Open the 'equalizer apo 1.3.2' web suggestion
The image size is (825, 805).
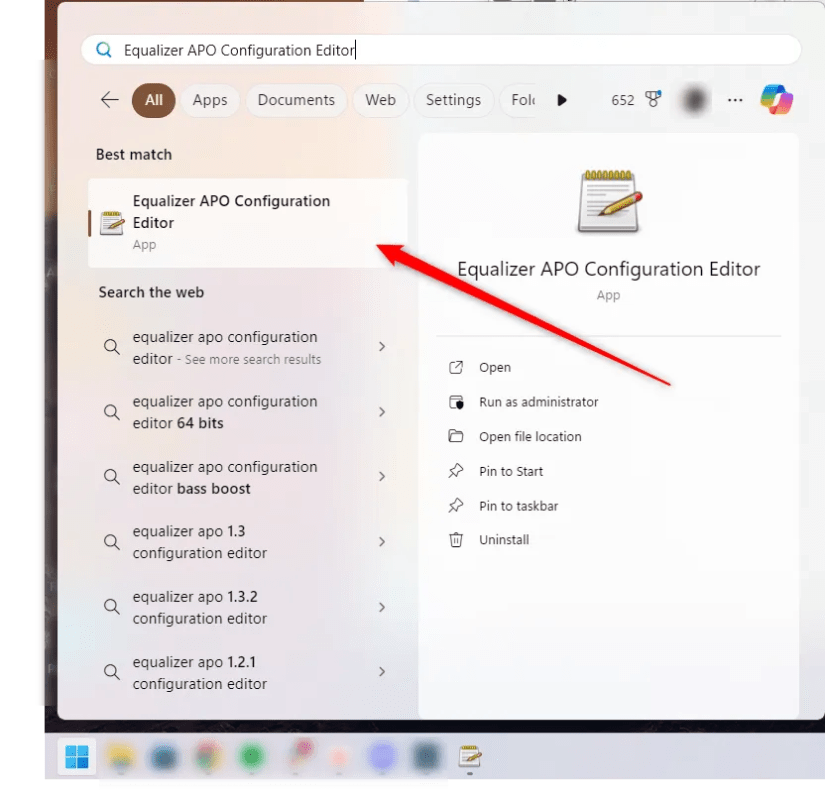(248, 607)
